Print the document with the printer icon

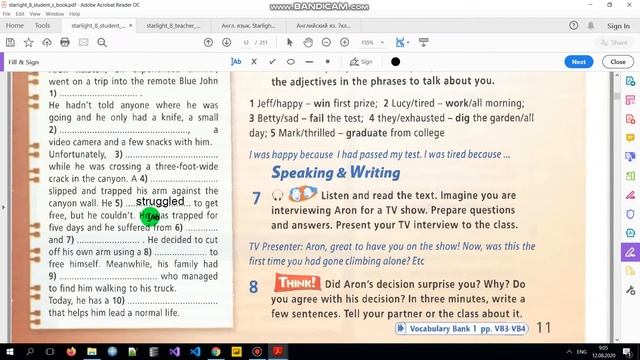tap(65, 42)
